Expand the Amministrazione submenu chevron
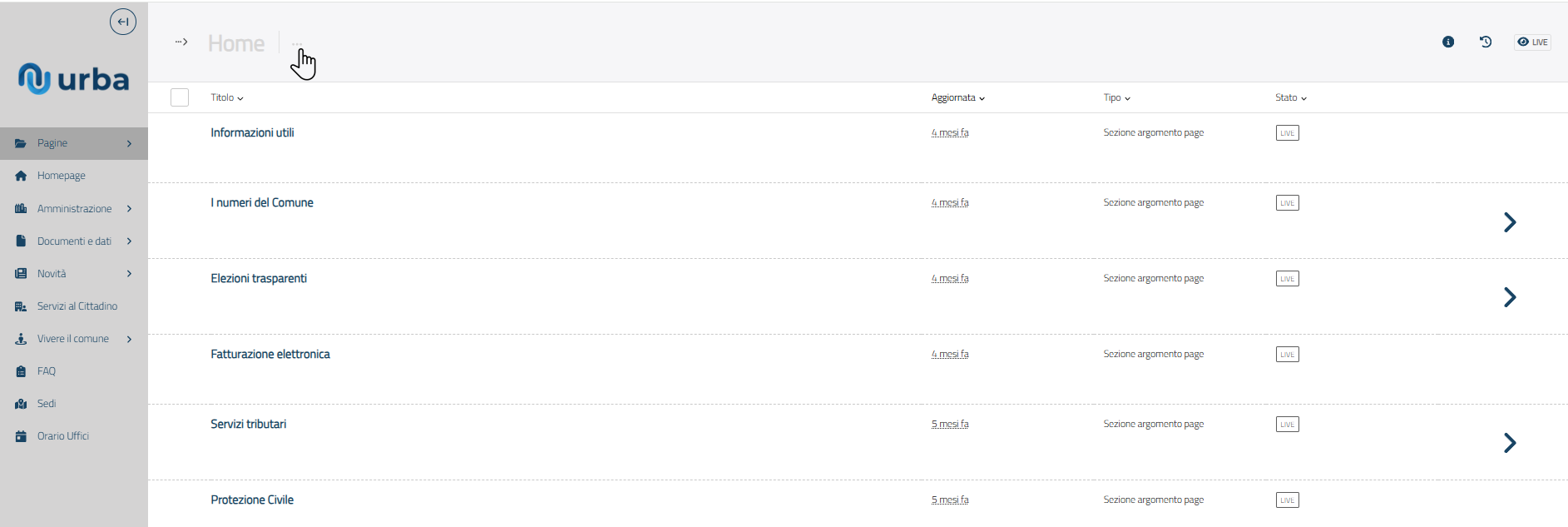 (x=129, y=209)
